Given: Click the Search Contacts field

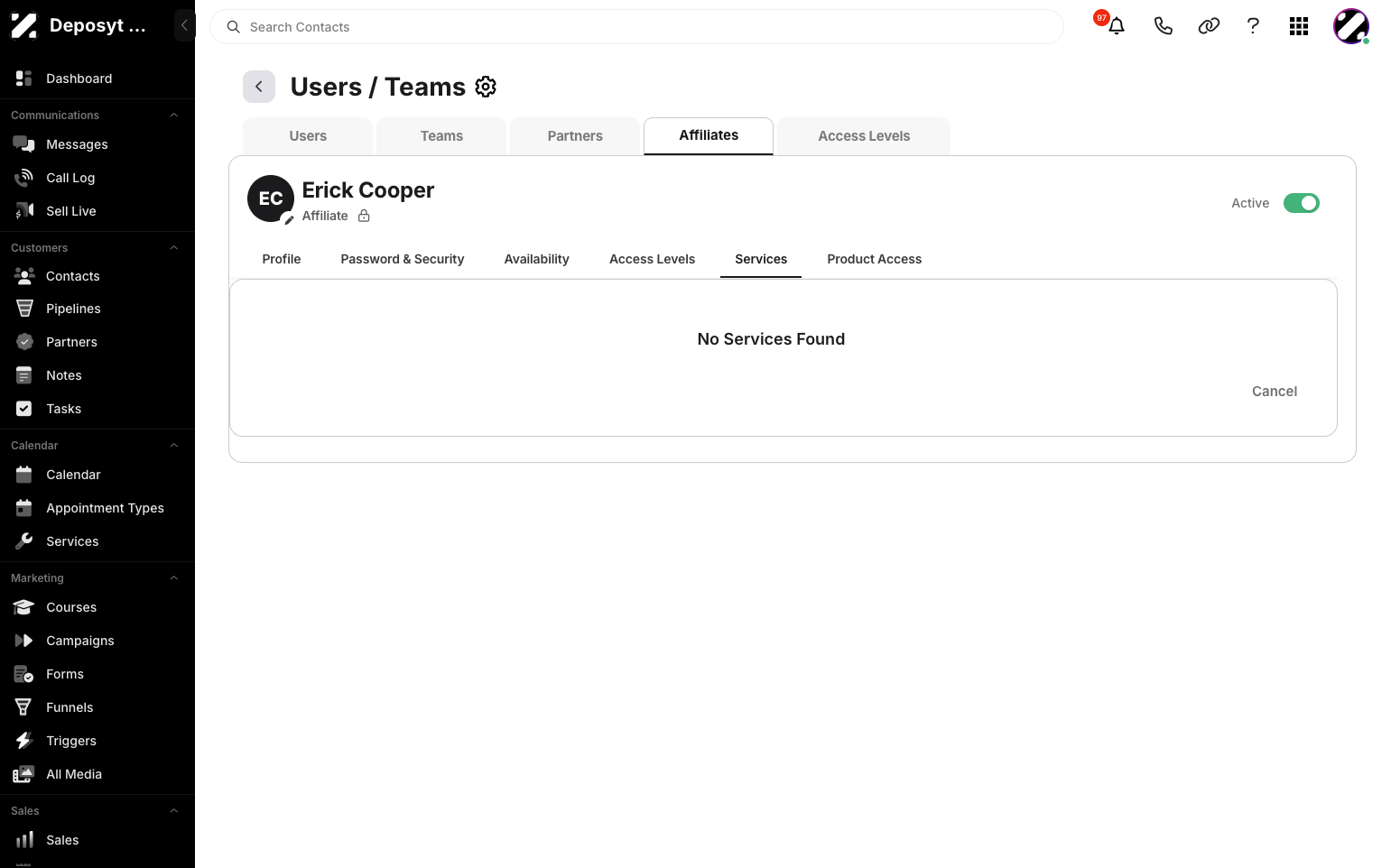Looking at the screenshot, I should pos(636,27).
